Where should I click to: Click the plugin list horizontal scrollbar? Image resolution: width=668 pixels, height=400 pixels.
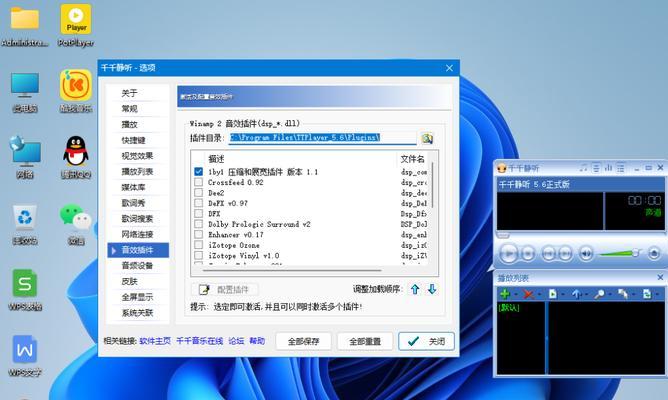pyautogui.click(x=292, y=270)
